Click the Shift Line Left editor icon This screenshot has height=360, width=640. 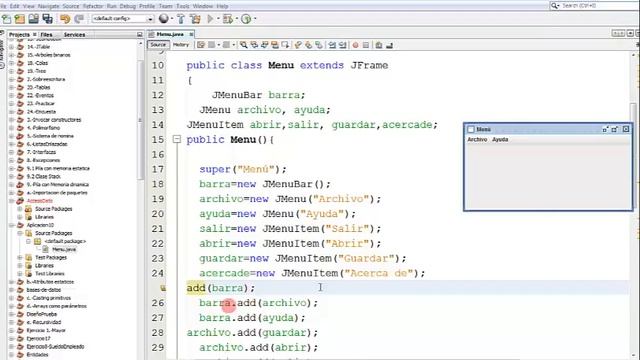(332, 45)
